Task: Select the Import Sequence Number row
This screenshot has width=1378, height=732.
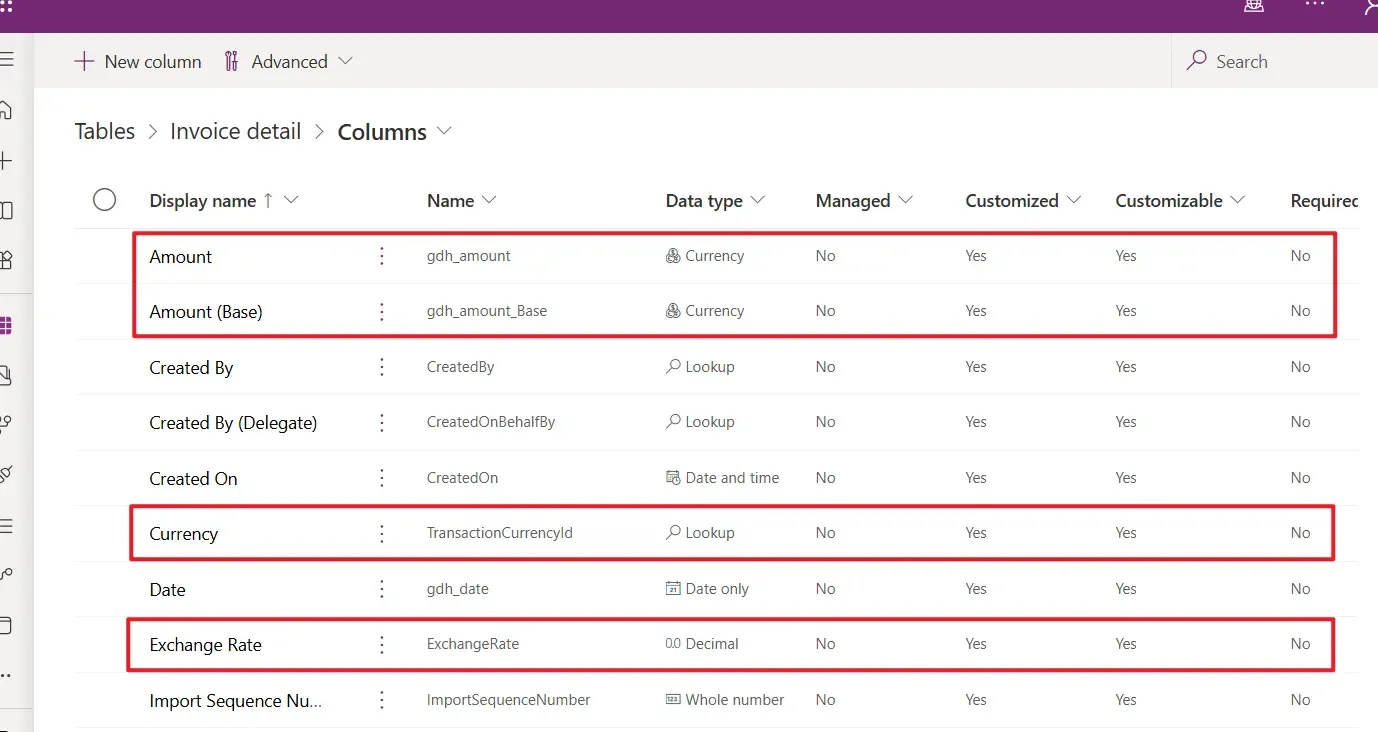Action: [x=235, y=701]
